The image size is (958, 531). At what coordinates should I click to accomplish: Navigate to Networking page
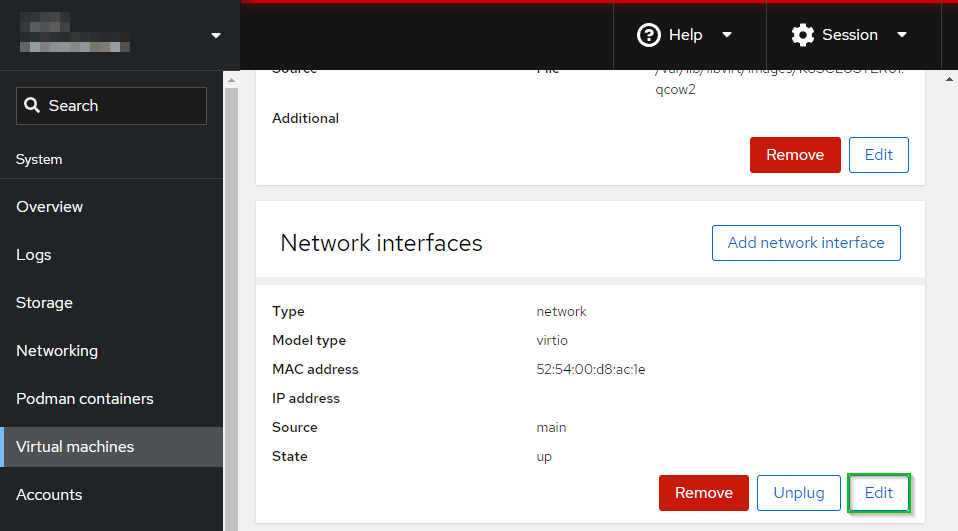click(57, 351)
